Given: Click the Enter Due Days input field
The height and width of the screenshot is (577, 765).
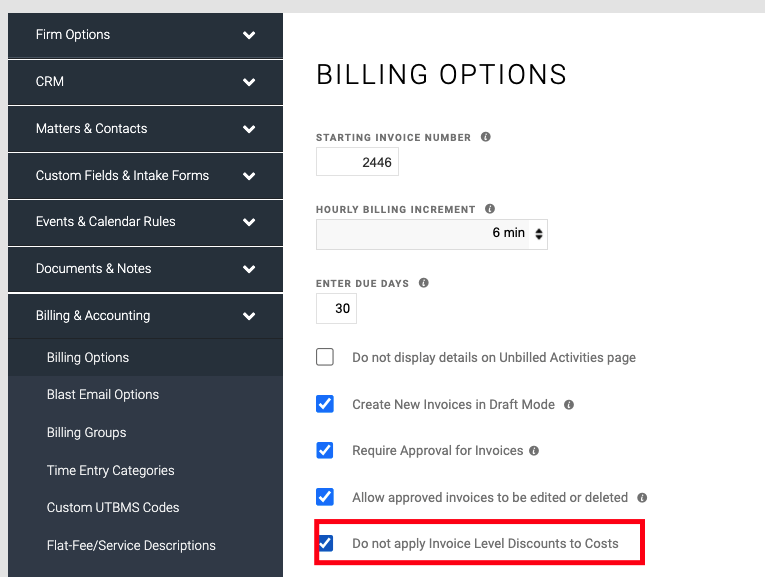Looking at the screenshot, I should tap(336, 308).
